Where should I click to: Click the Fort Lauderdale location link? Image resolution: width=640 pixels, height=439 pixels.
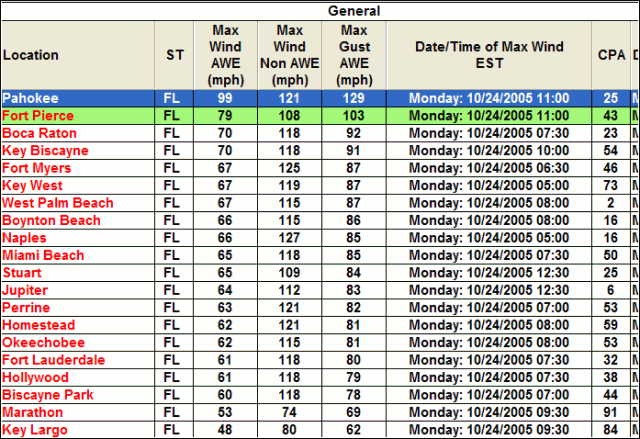click(53, 360)
